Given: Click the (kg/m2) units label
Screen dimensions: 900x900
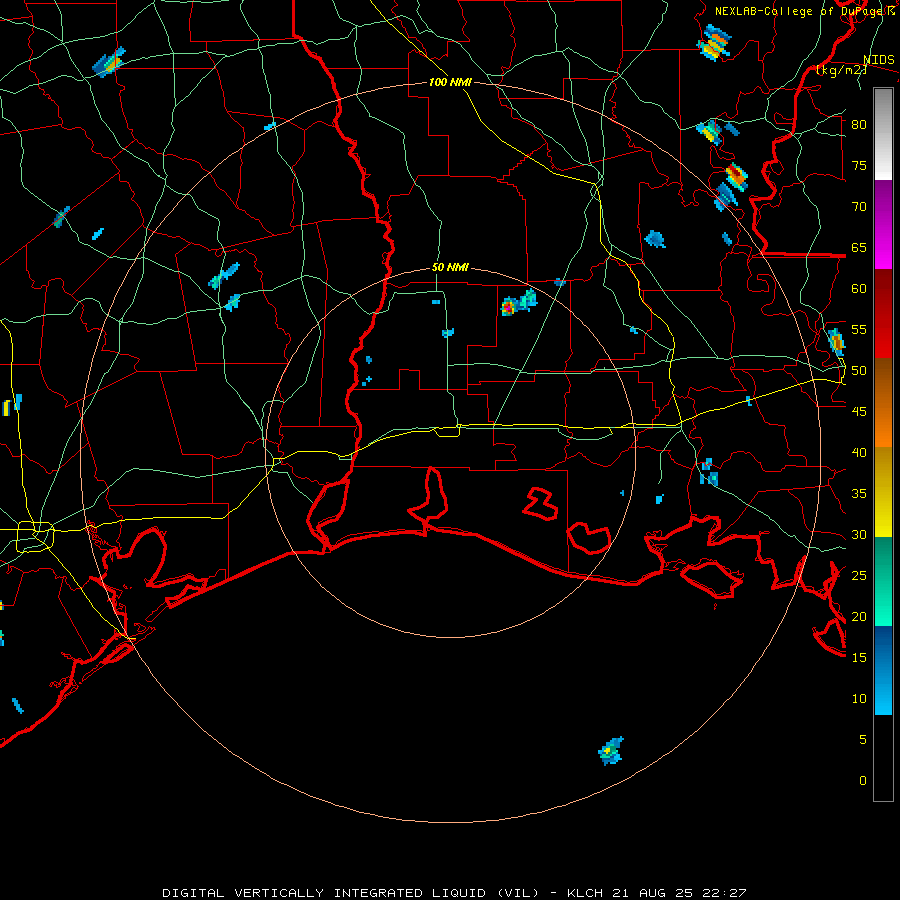Looking at the screenshot, I should pos(841,70).
